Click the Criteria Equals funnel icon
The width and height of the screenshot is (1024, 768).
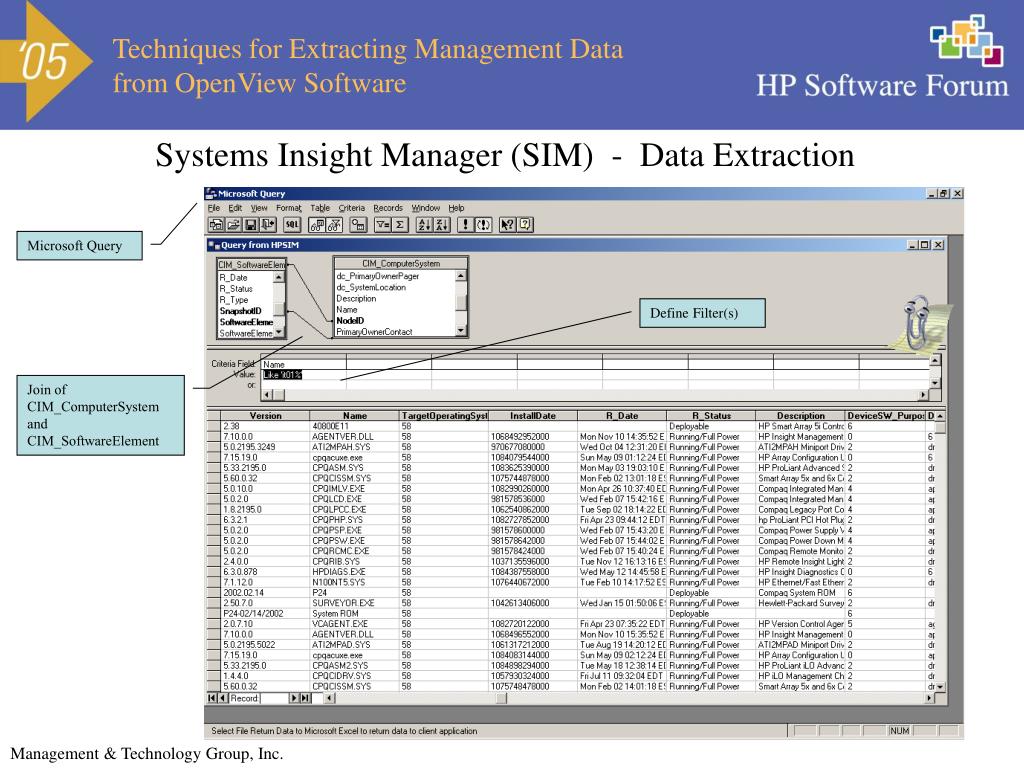pos(383,225)
